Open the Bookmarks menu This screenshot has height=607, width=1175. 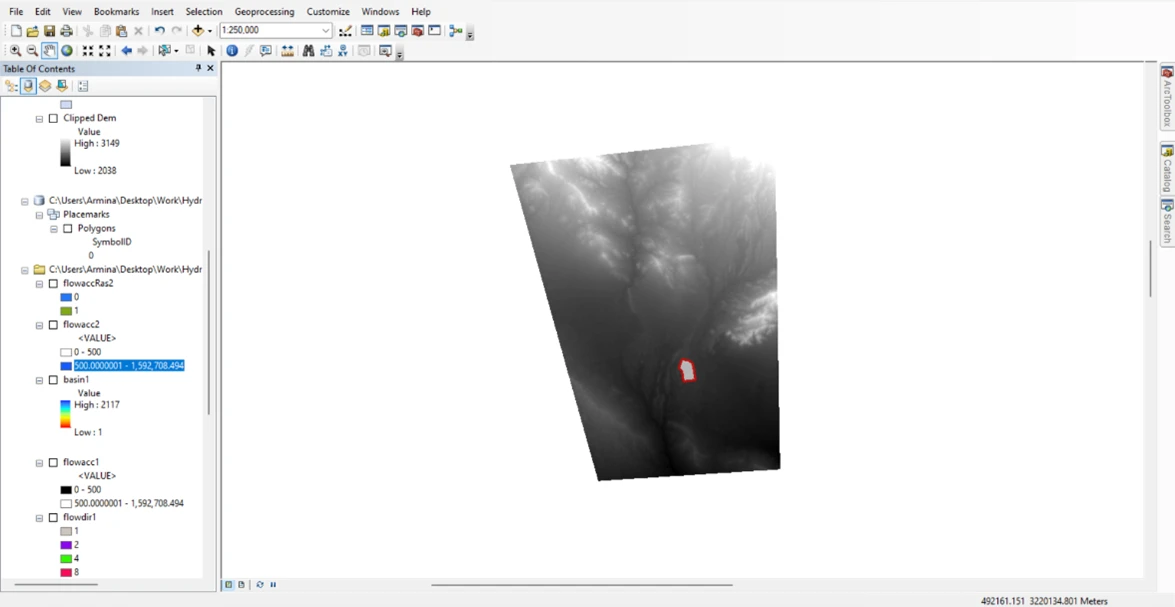tap(116, 11)
